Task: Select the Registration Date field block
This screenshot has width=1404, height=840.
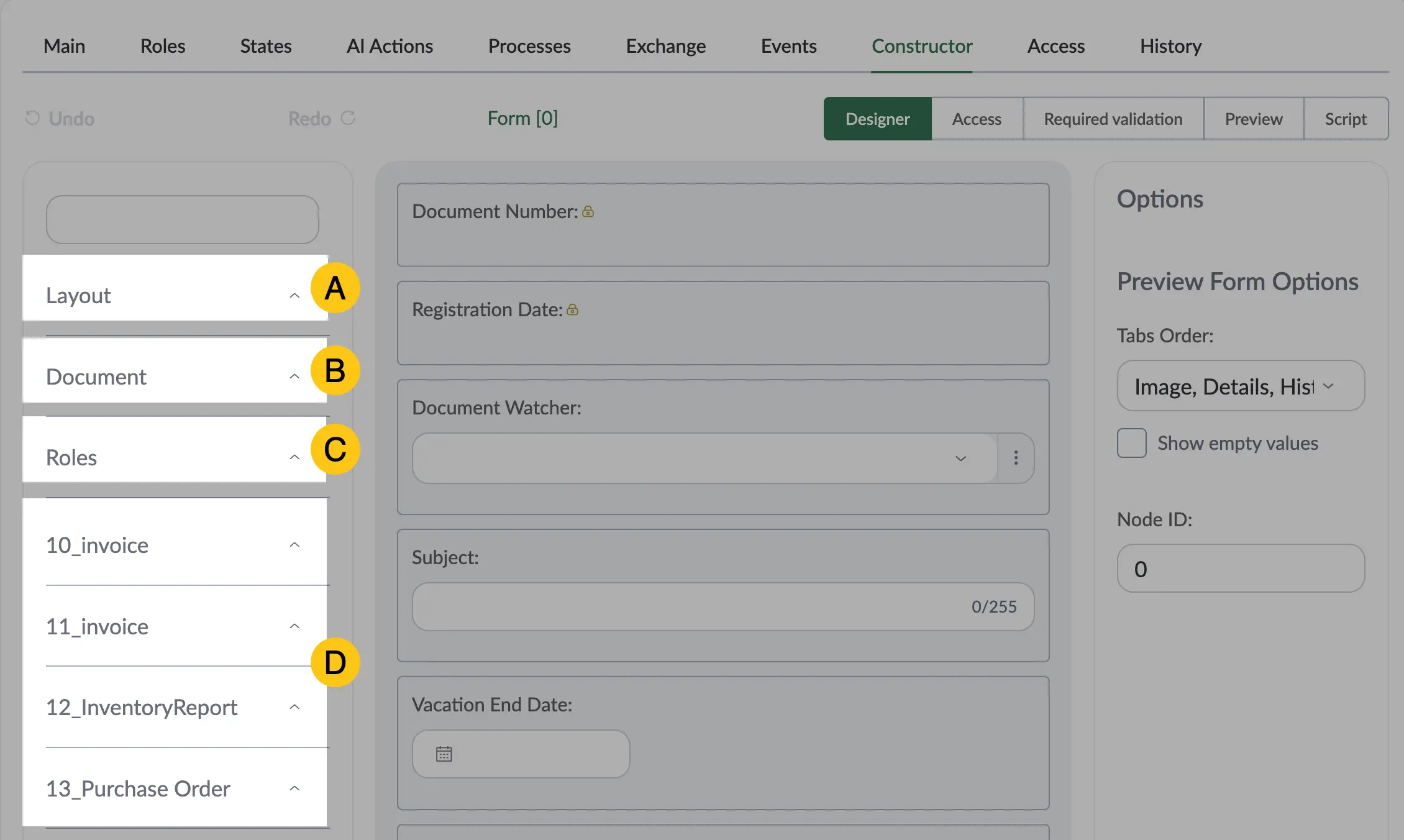Action: [x=723, y=323]
